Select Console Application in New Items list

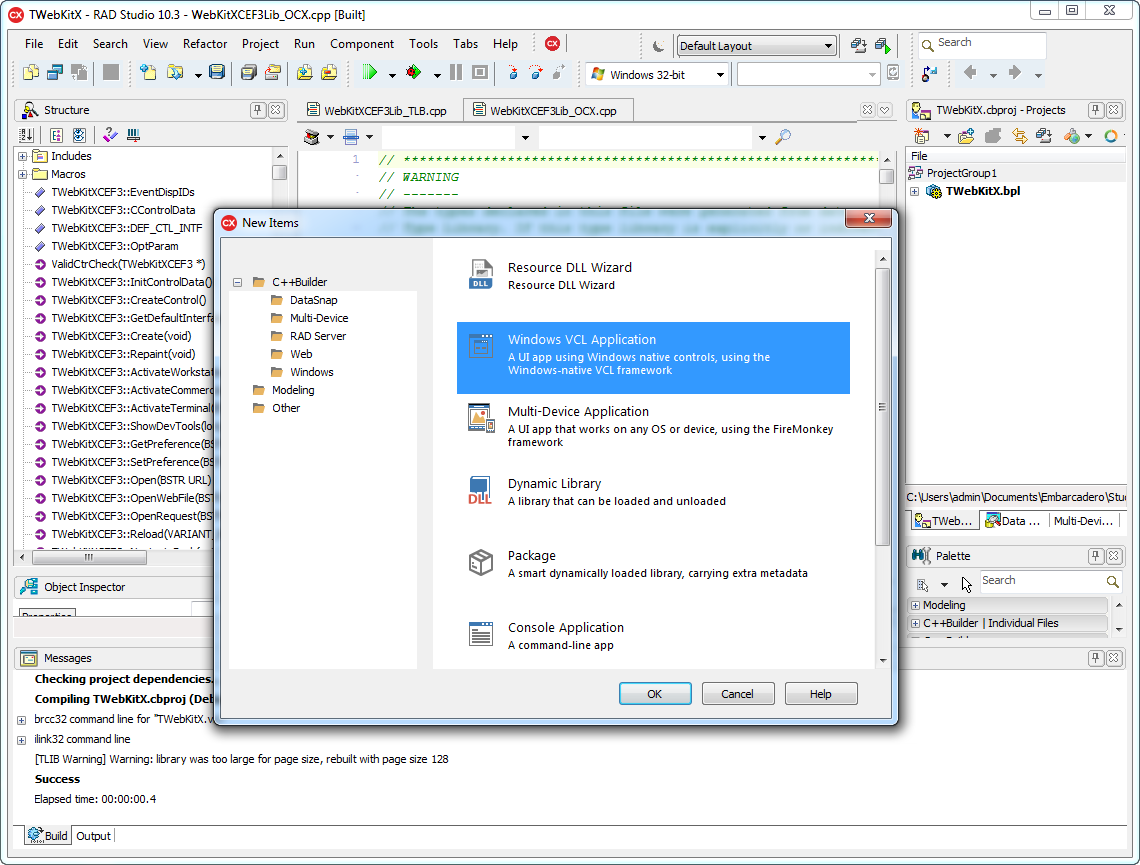pyautogui.click(x=653, y=637)
